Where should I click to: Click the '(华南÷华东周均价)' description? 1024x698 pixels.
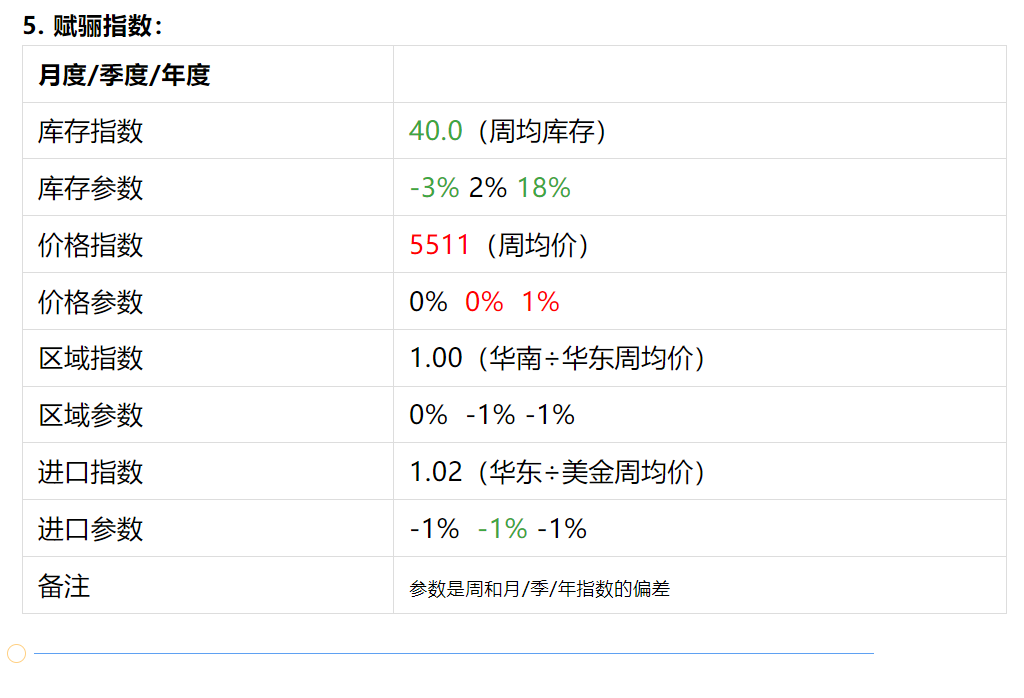[591, 358]
